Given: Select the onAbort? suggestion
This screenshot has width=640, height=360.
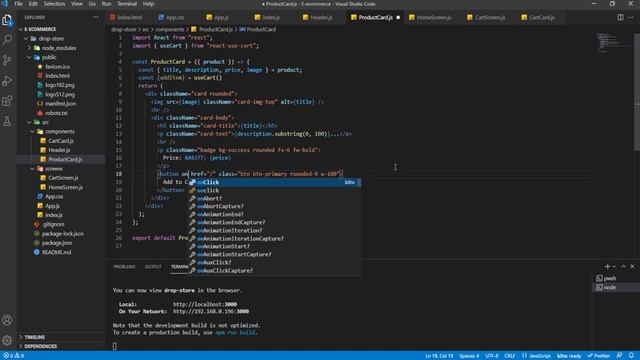Looking at the screenshot, I should pos(274,198).
